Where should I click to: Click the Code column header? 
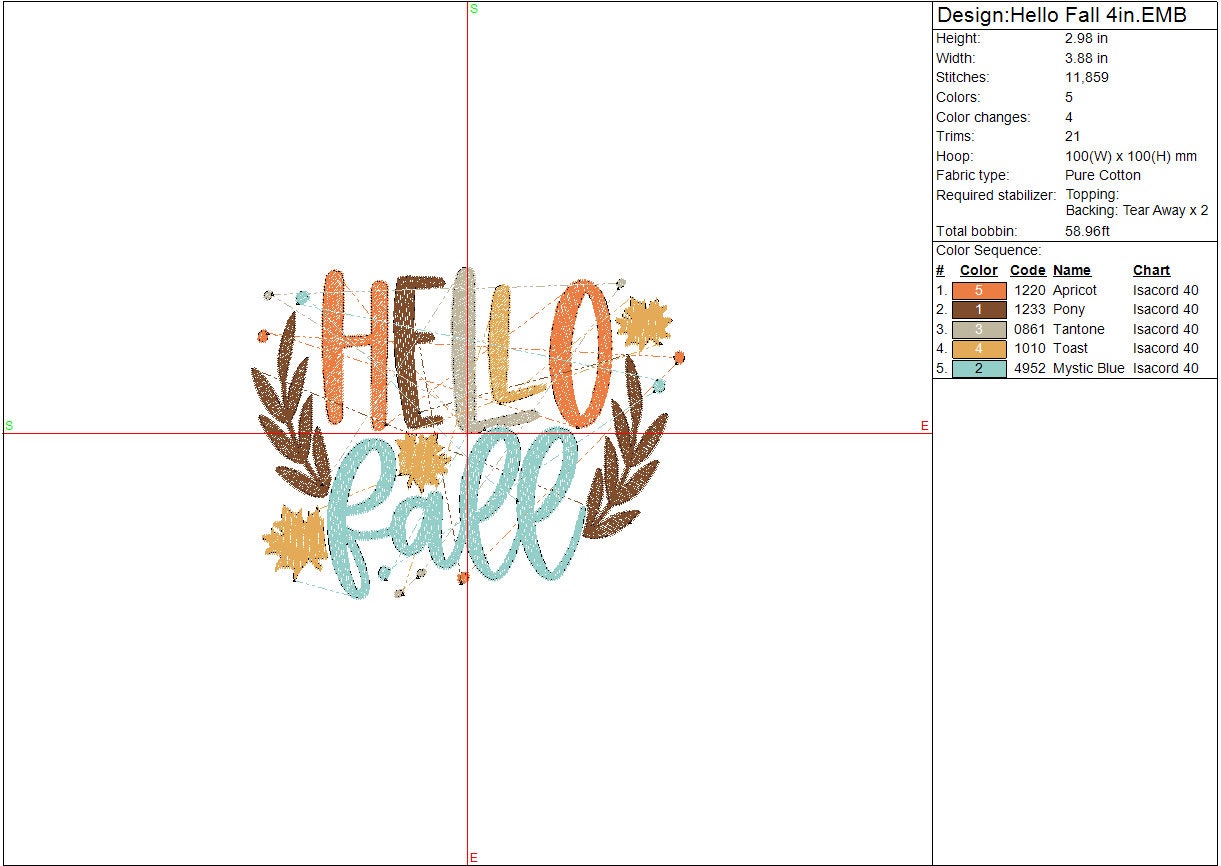[1027, 270]
